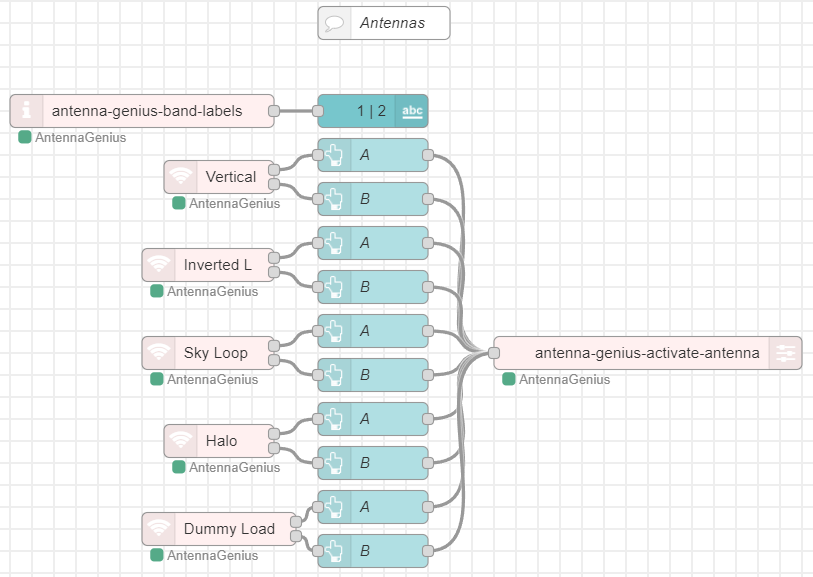Screen dimensions: 813x577
Task: Click the lower output port of Dummy Load node
Action: (x=296, y=536)
